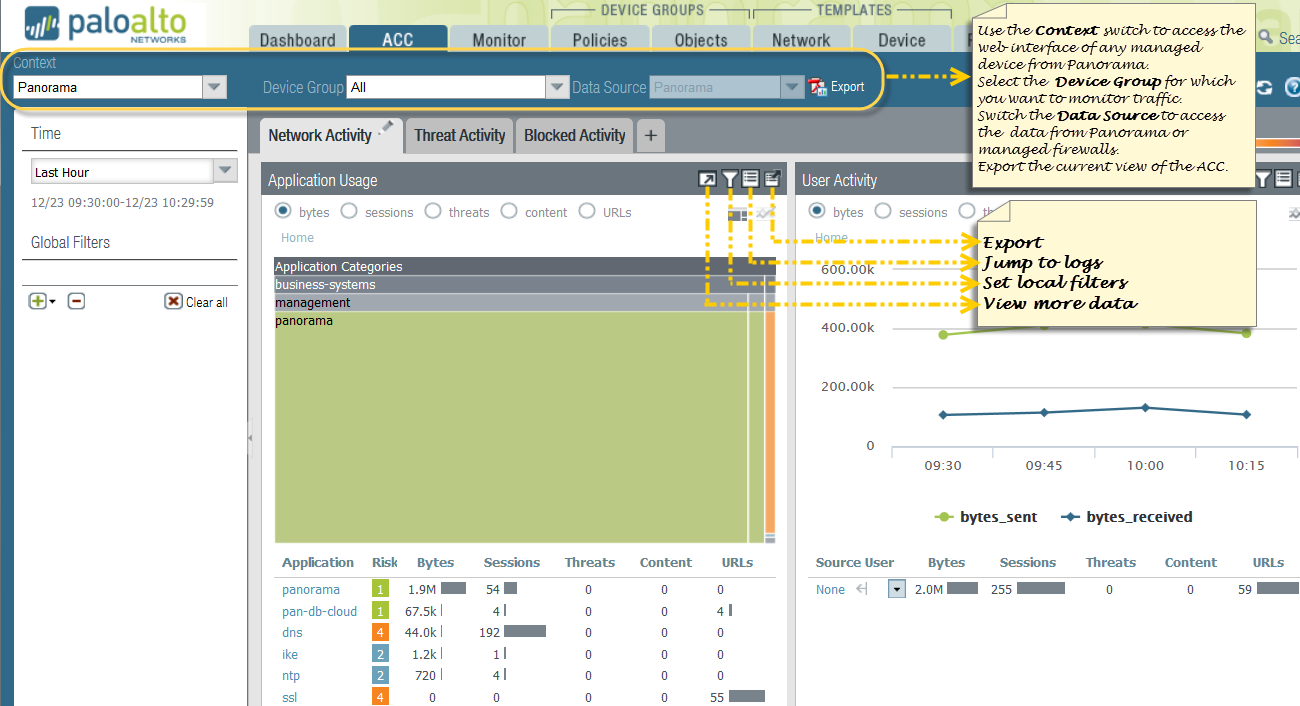Expand the Device Group dropdown
The width and height of the screenshot is (1300, 706).
[x=557, y=87]
